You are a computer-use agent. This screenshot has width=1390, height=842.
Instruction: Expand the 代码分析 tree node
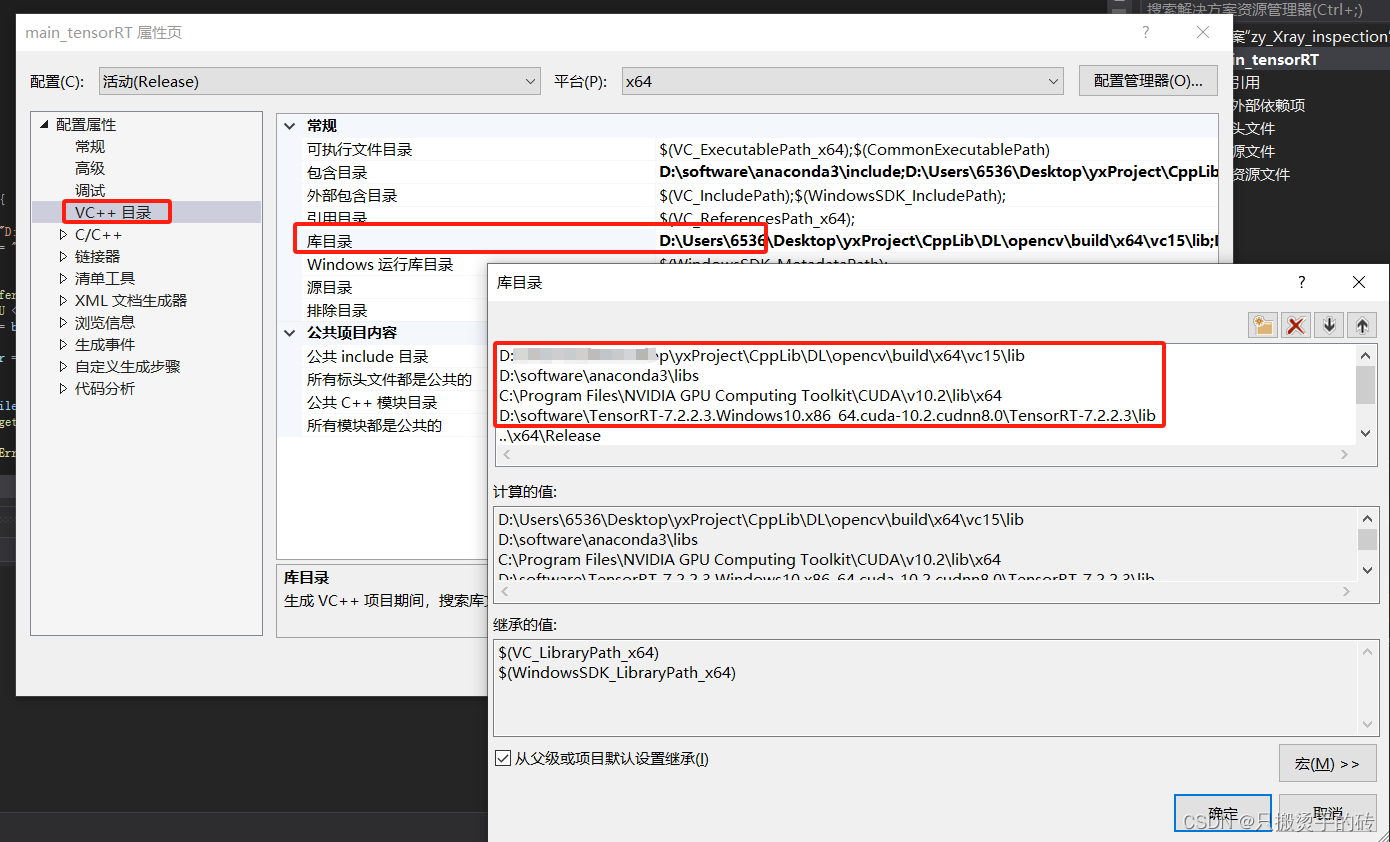coord(64,388)
